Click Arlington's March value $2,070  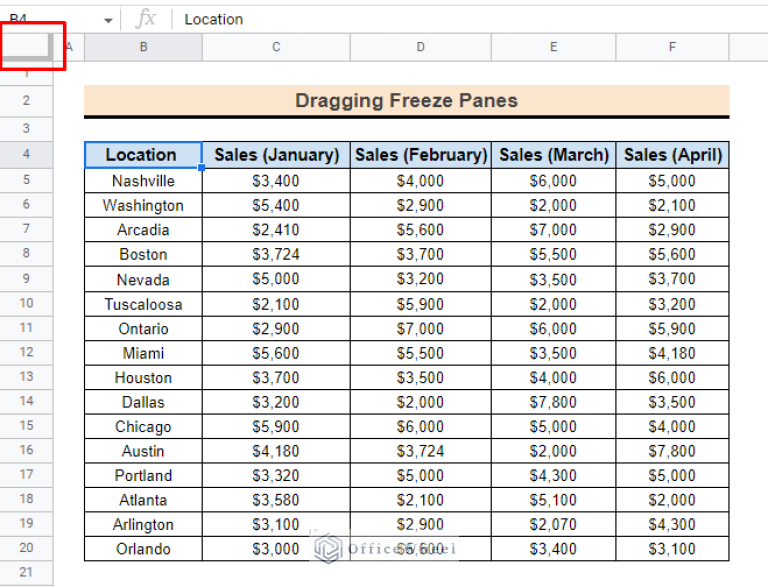coord(553,525)
